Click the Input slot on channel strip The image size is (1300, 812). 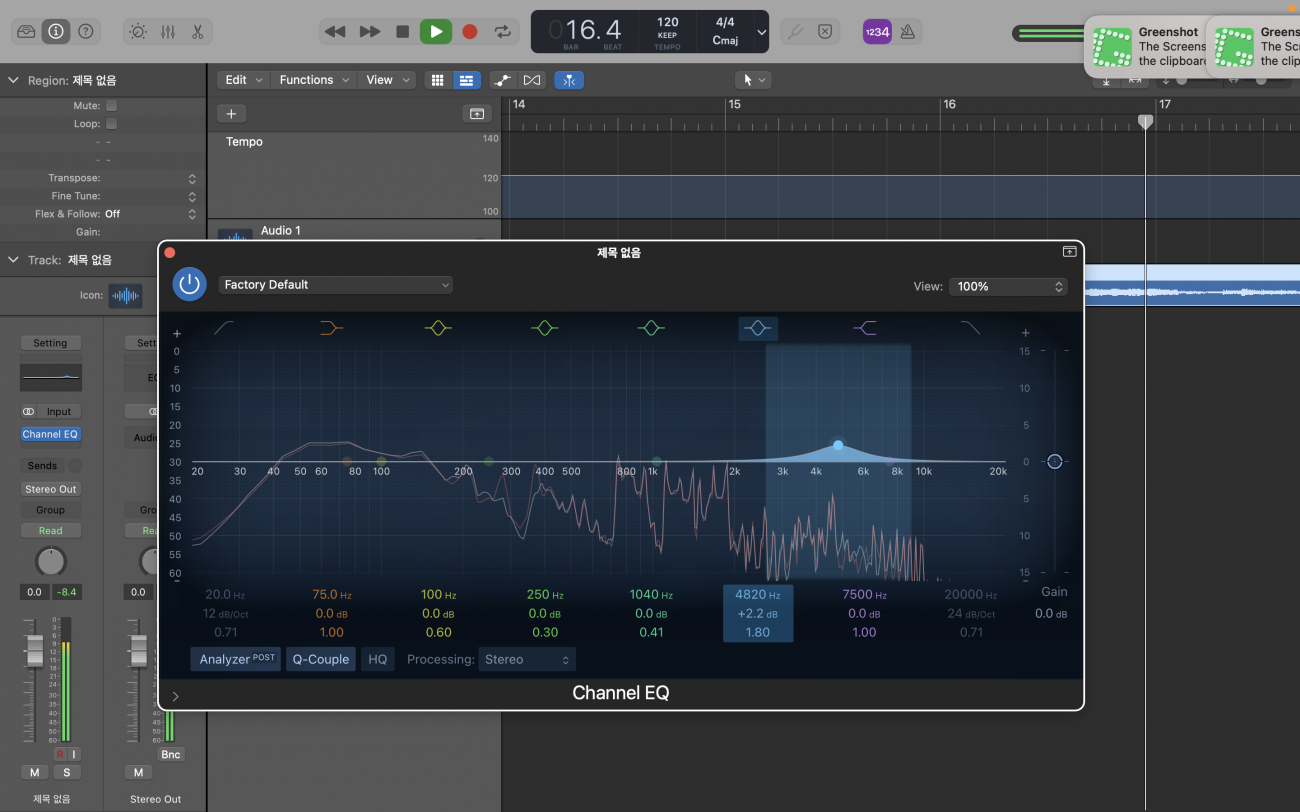click(x=59, y=412)
